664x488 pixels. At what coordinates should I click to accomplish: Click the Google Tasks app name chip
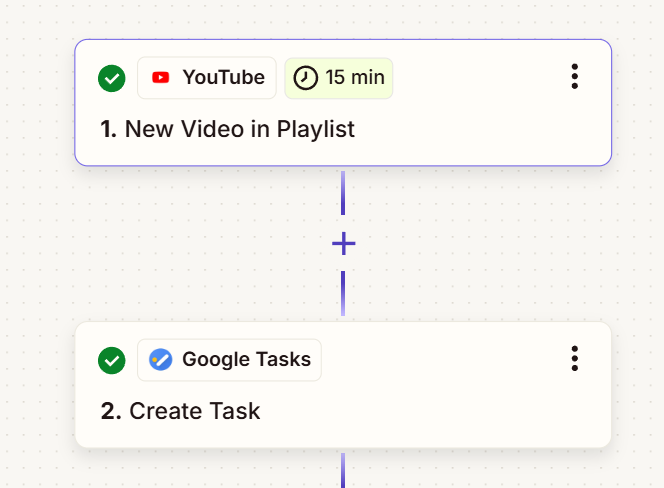coord(229,360)
